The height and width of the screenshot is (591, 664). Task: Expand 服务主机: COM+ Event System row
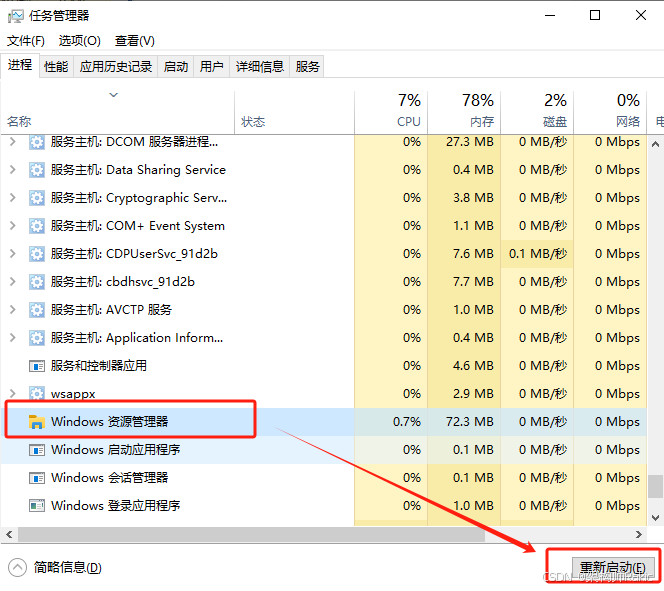pos(13,226)
